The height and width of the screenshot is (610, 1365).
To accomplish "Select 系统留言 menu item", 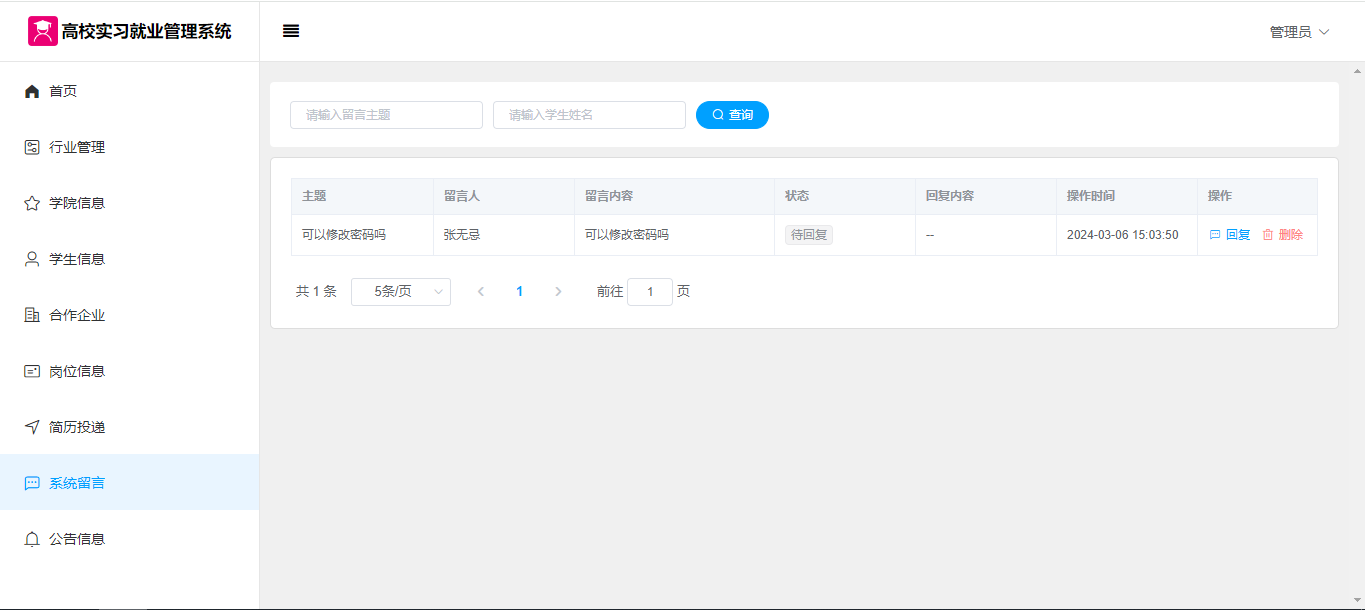I will tap(77, 483).
